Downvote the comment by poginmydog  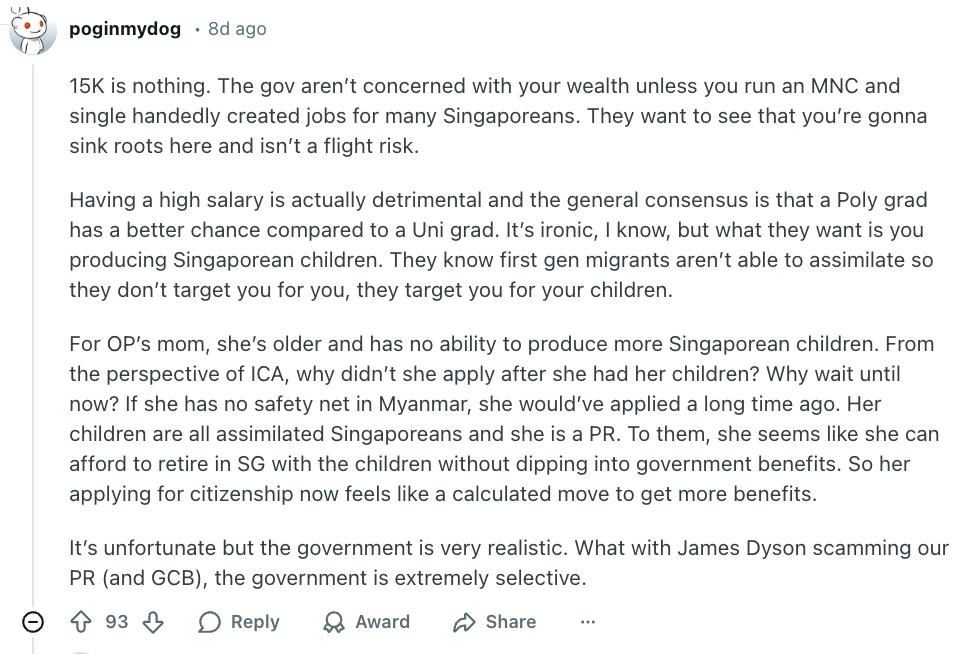tap(153, 622)
